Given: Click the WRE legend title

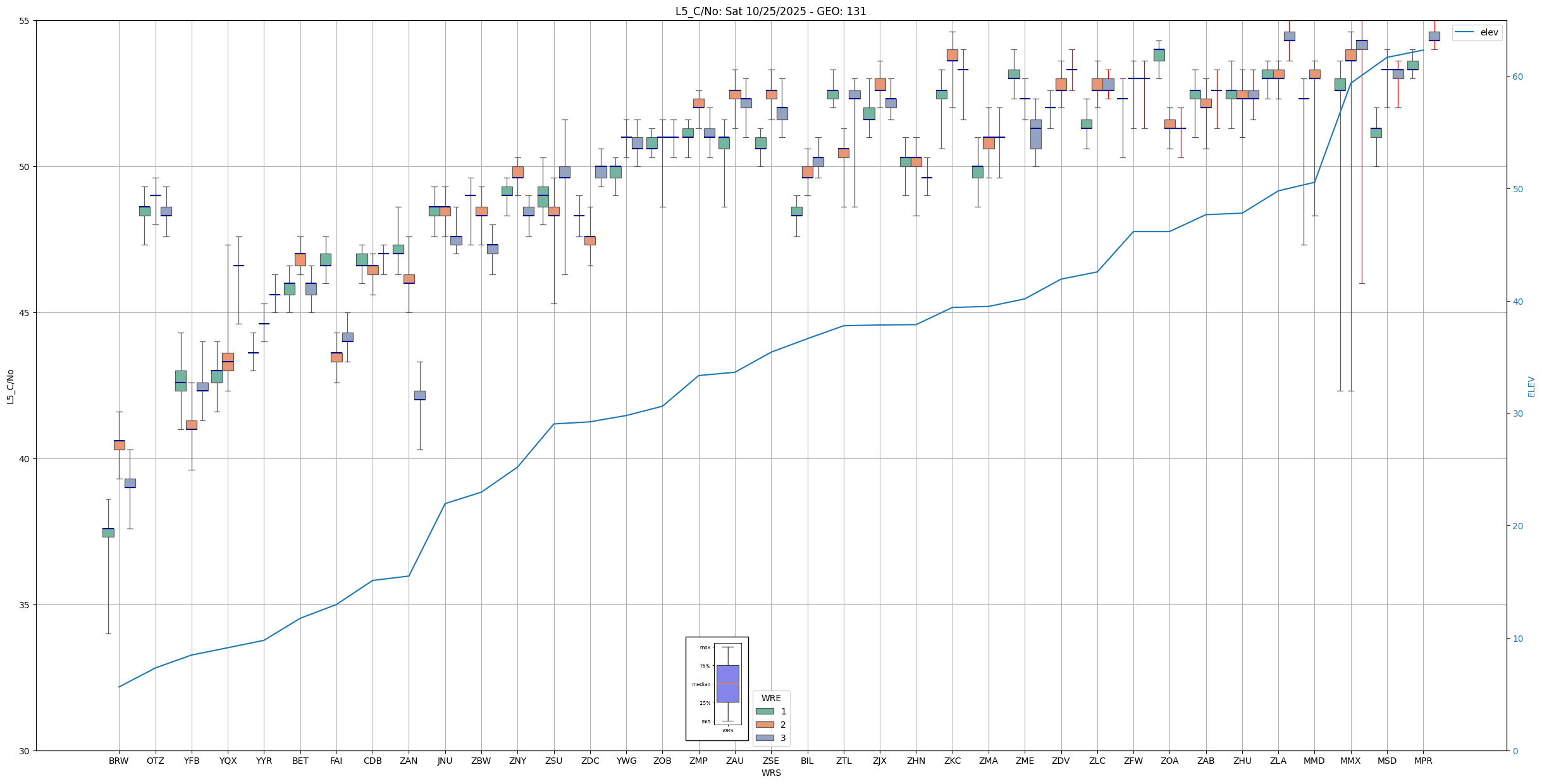Looking at the screenshot, I should pyautogui.click(x=770, y=698).
